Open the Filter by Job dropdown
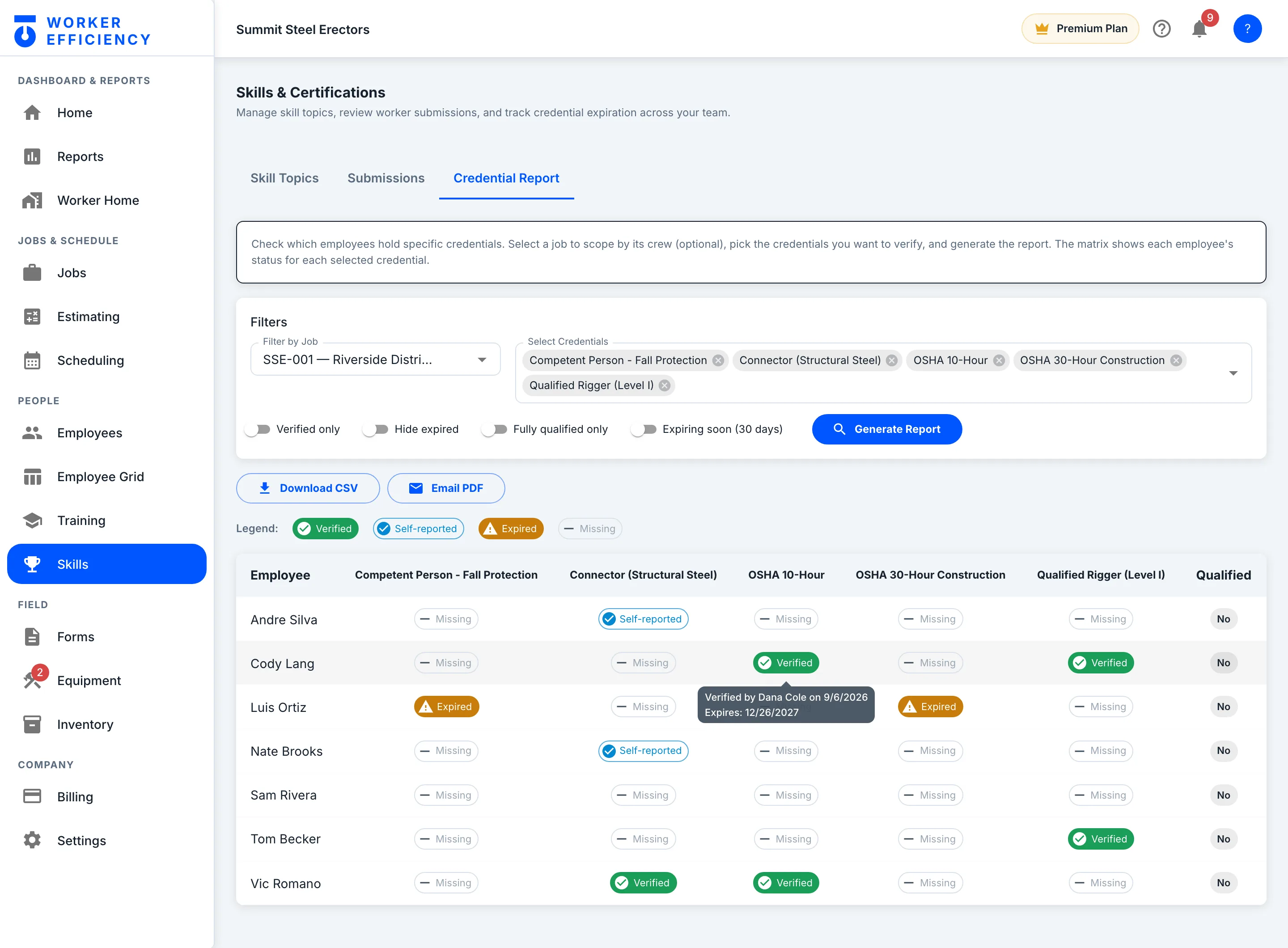1288x948 pixels. pyautogui.click(x=375, y=360)
